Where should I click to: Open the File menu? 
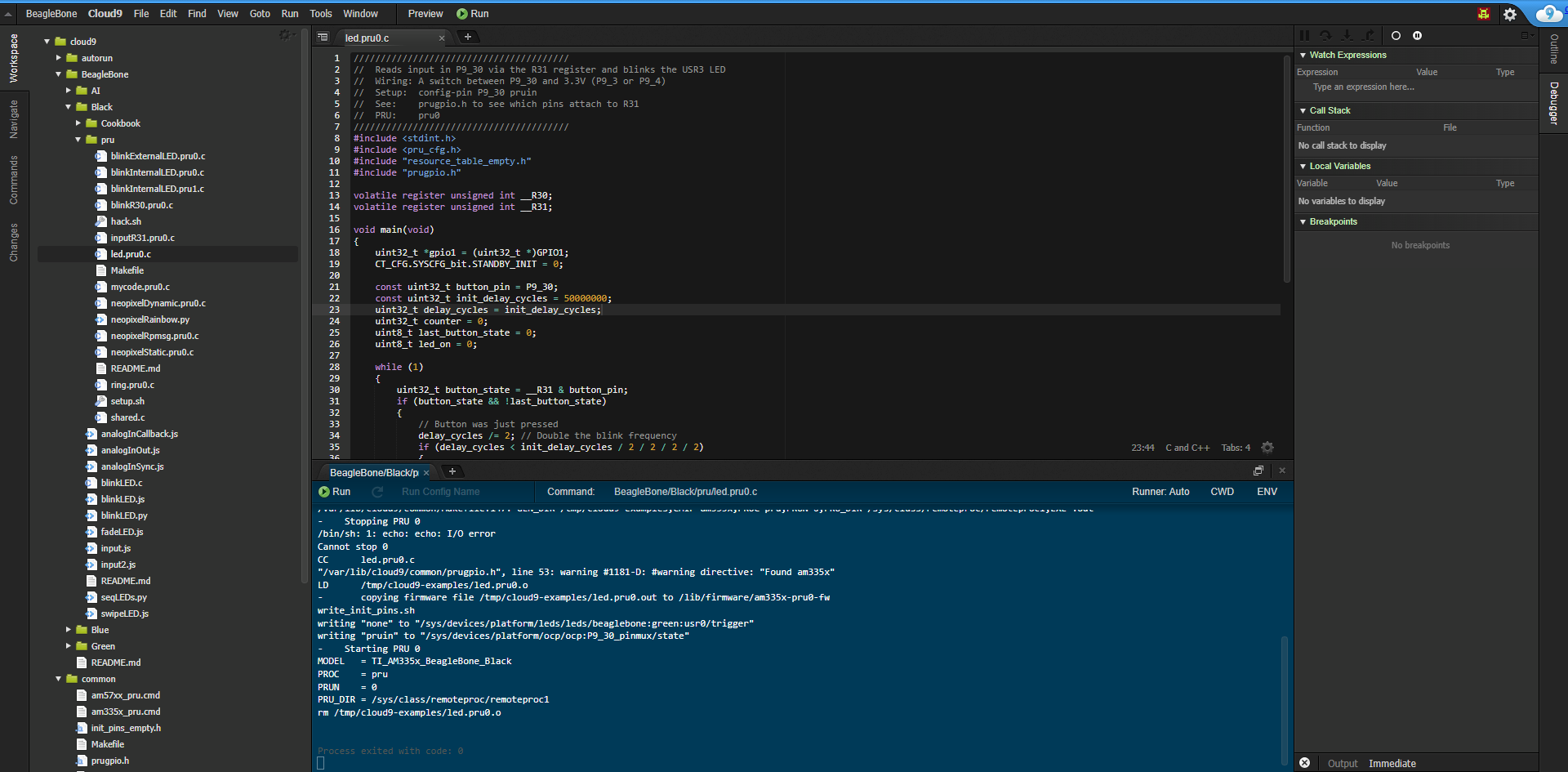tap(141, 14)
